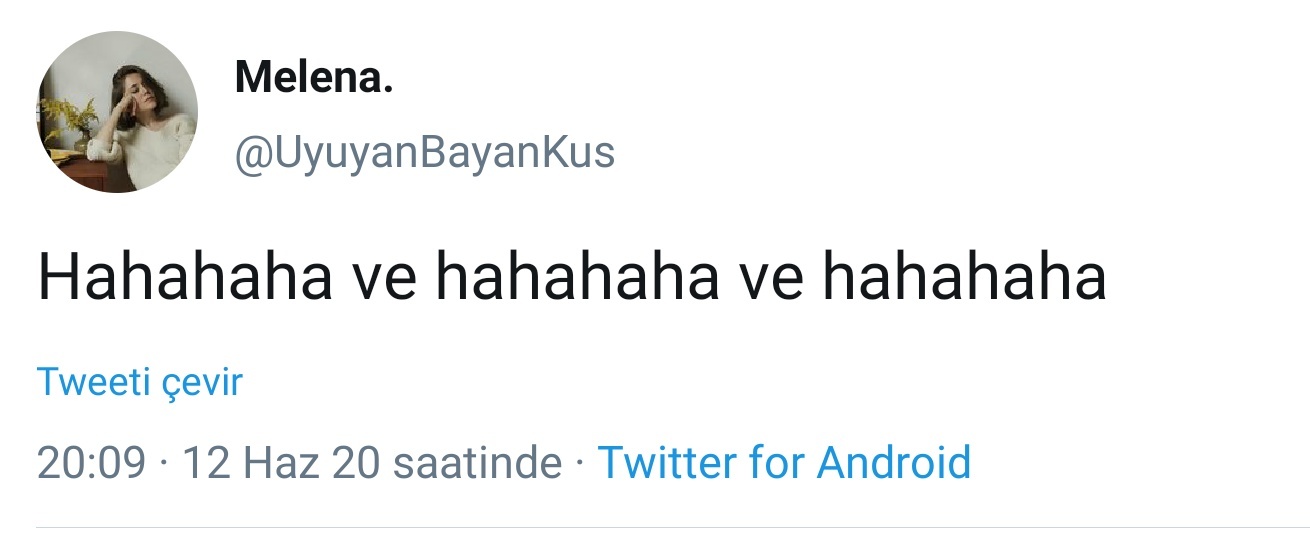This screenshot has height=537, width=1310.
Task: Open the Twitter for Android source link
Action: [x=783, y=463]
